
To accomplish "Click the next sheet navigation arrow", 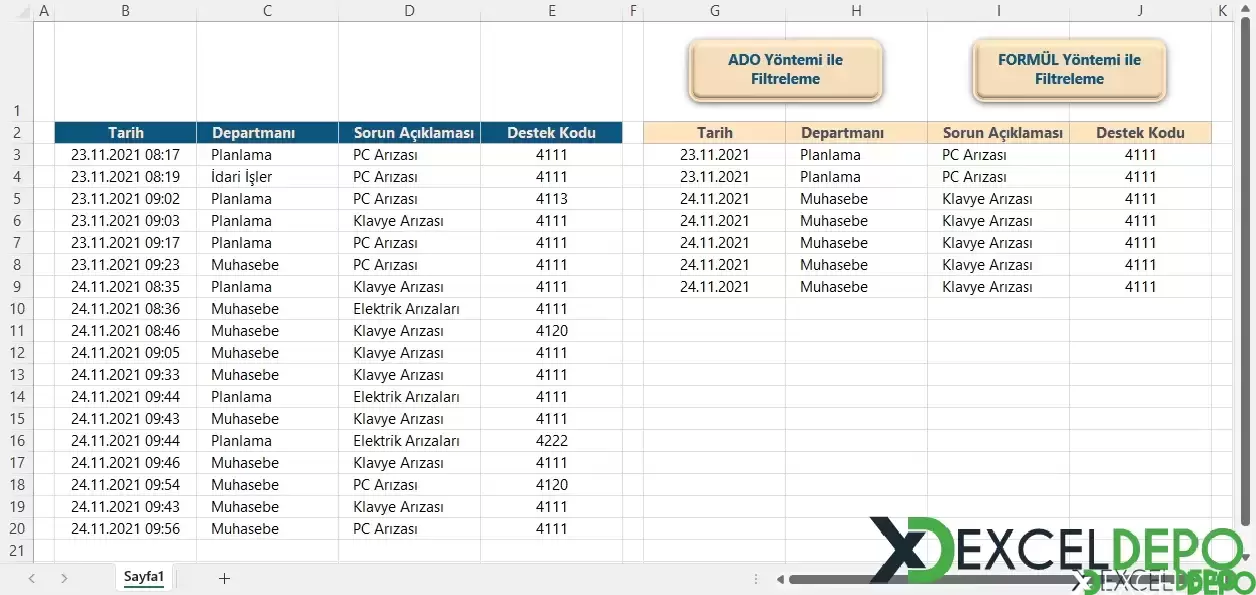I will (64, 578).
